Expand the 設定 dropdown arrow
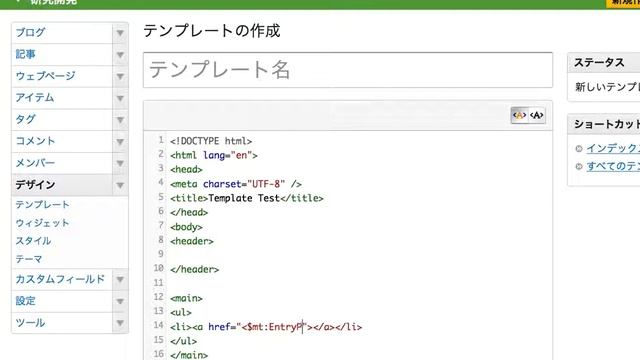Viewport: 640px width, 360px height. tap(120, 301)
